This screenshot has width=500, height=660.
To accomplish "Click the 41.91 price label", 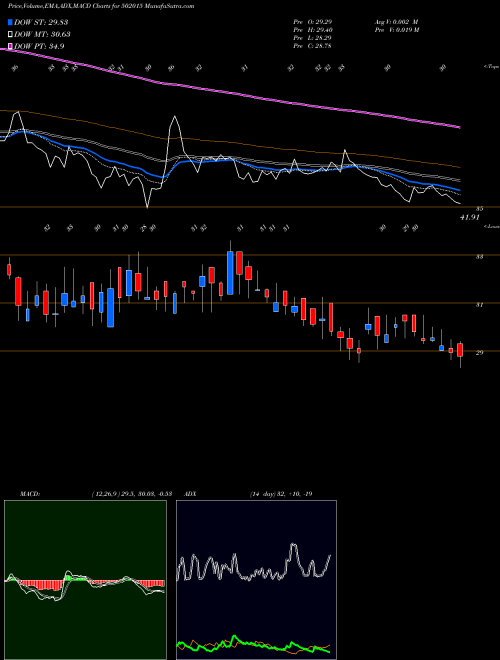I will point(470,218).
